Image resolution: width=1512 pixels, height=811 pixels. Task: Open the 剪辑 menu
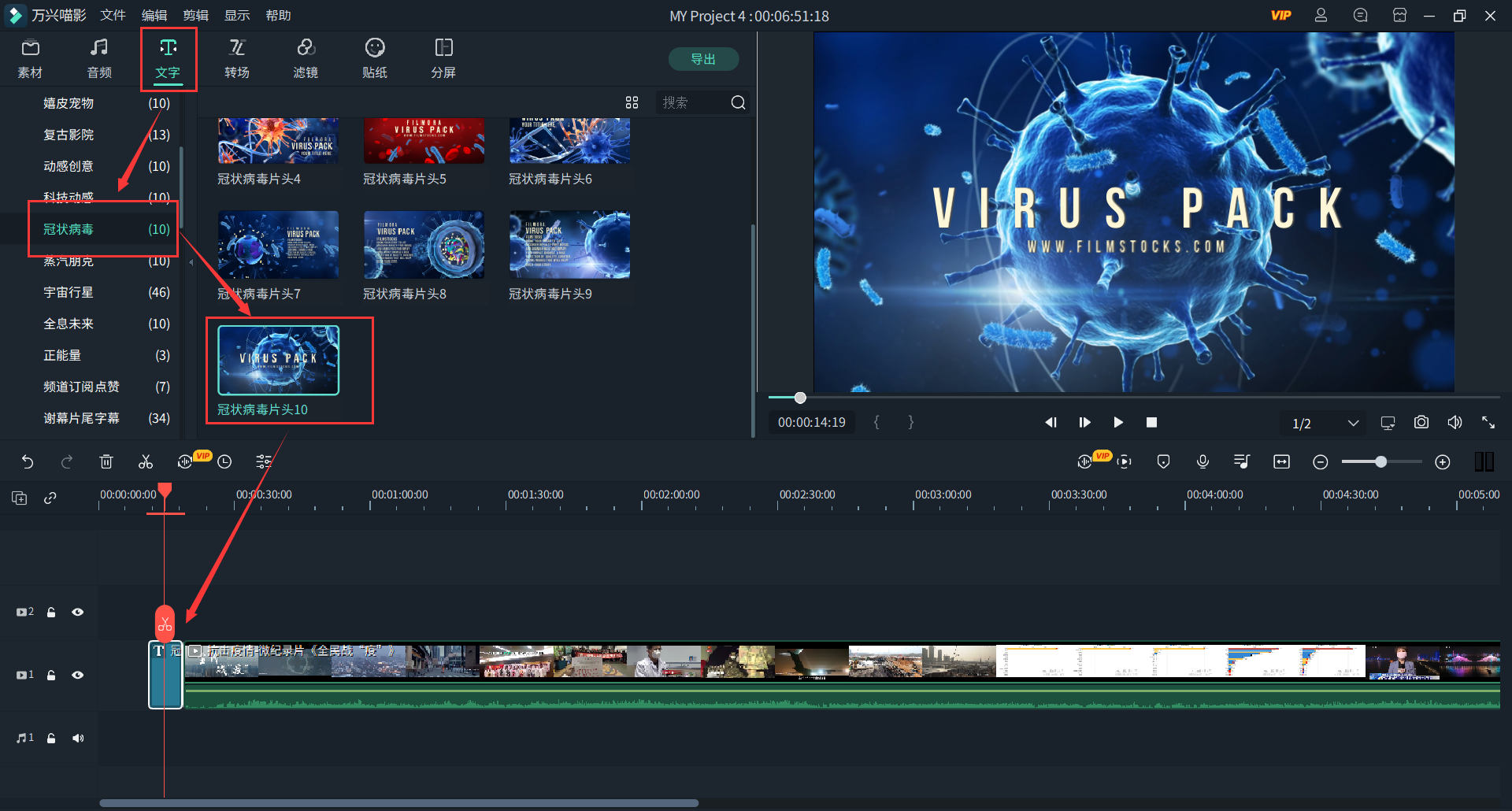pos(196,16)
